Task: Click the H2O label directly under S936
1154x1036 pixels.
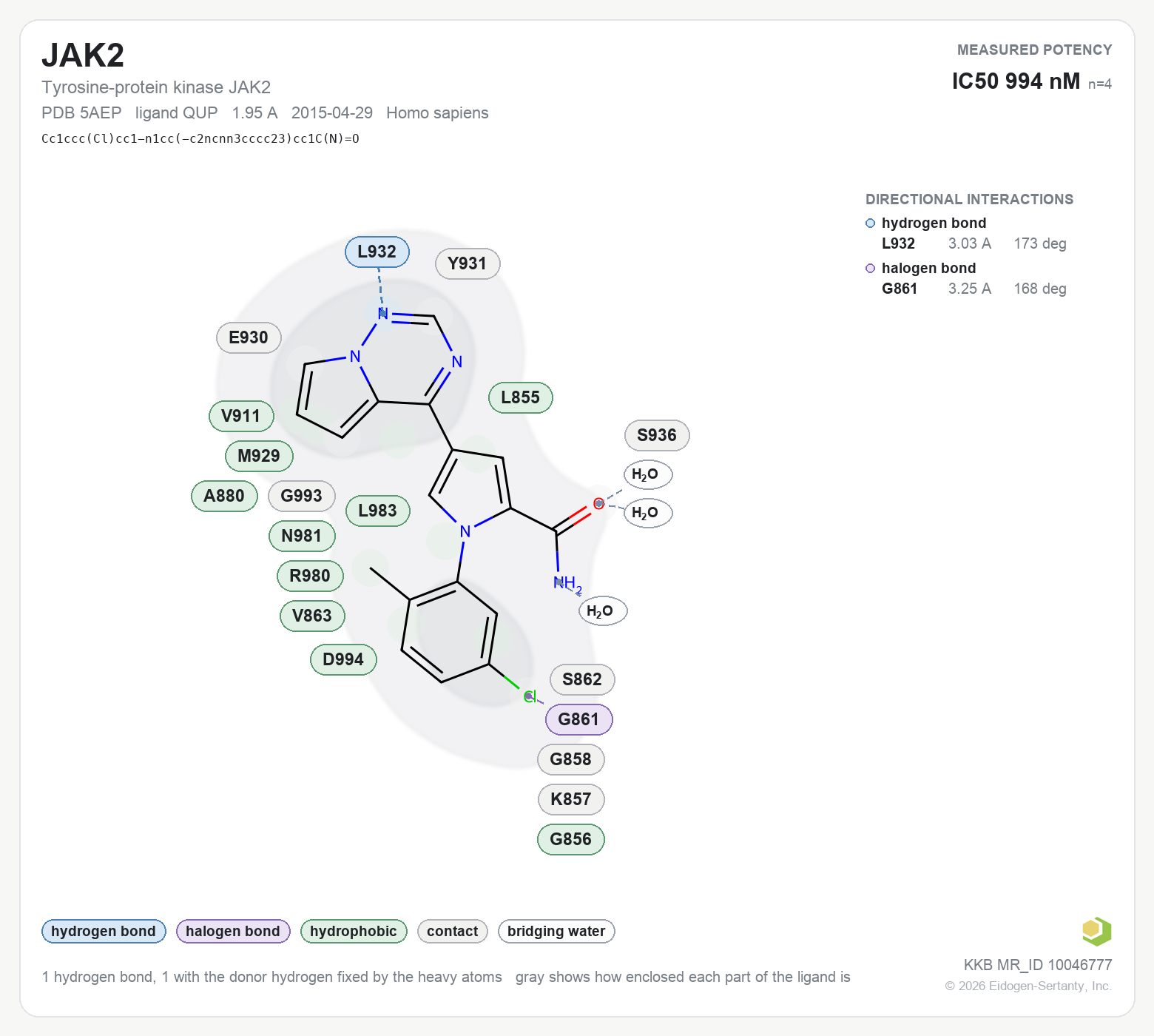Action: pos(648,474)
